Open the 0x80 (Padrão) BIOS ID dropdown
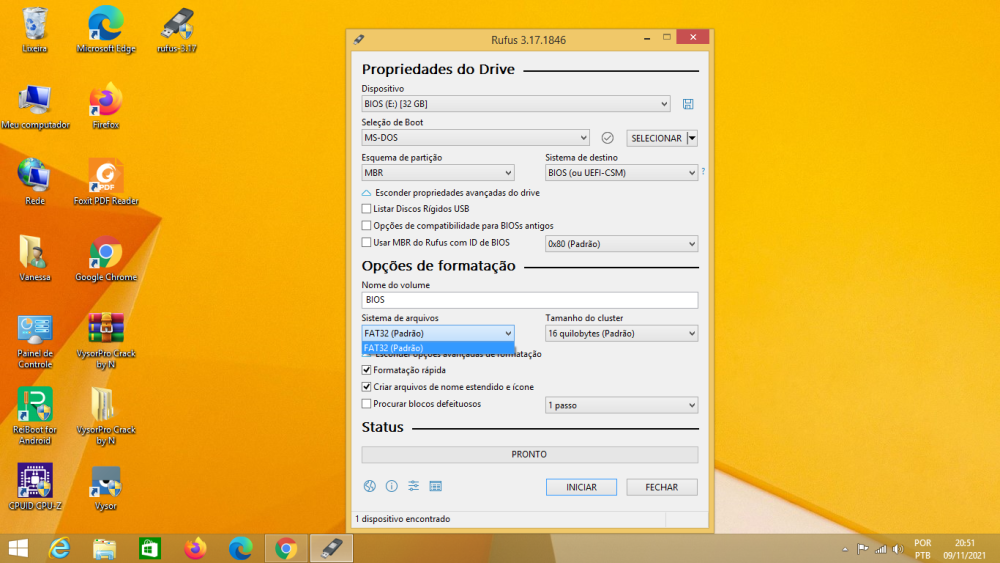The image size is (1000, 563). (621, 244)
